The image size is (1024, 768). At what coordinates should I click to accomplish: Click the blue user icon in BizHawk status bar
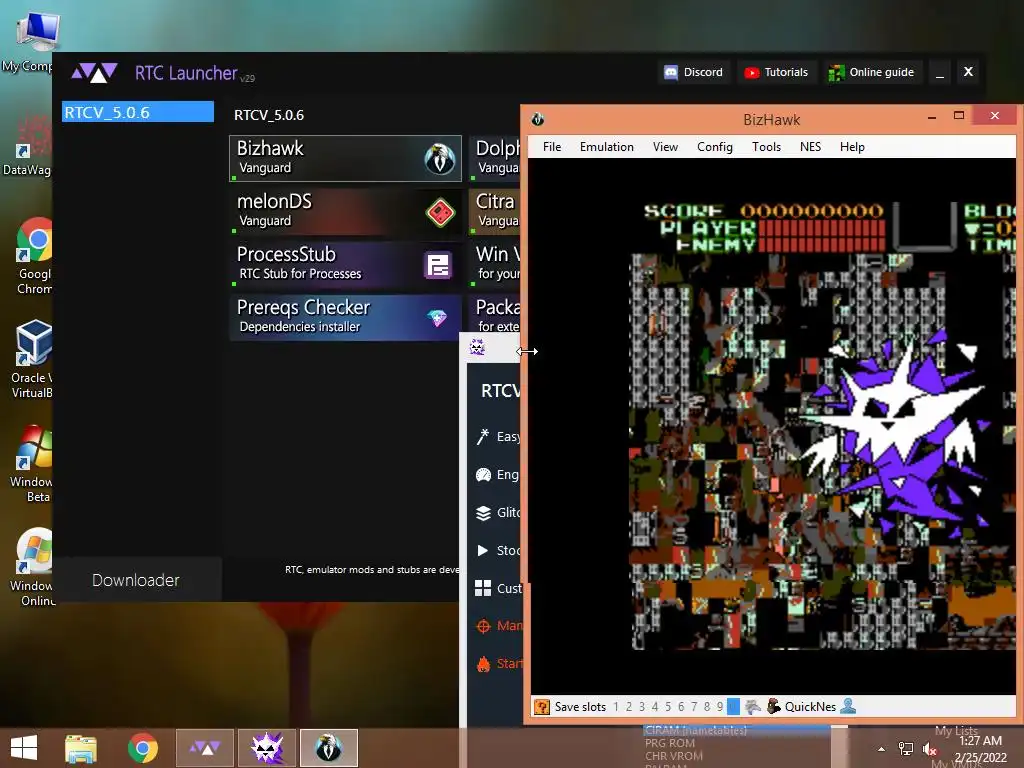coord(848,707)
